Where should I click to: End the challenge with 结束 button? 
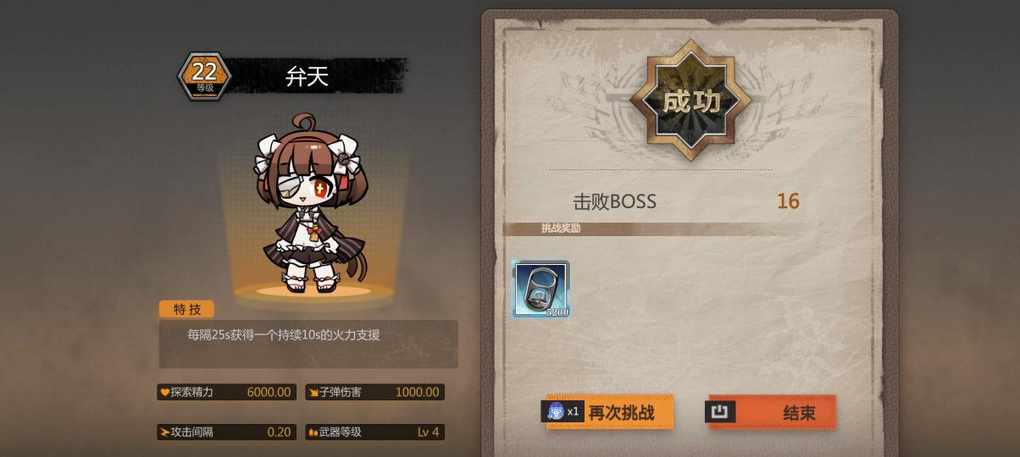pos(771,411)
